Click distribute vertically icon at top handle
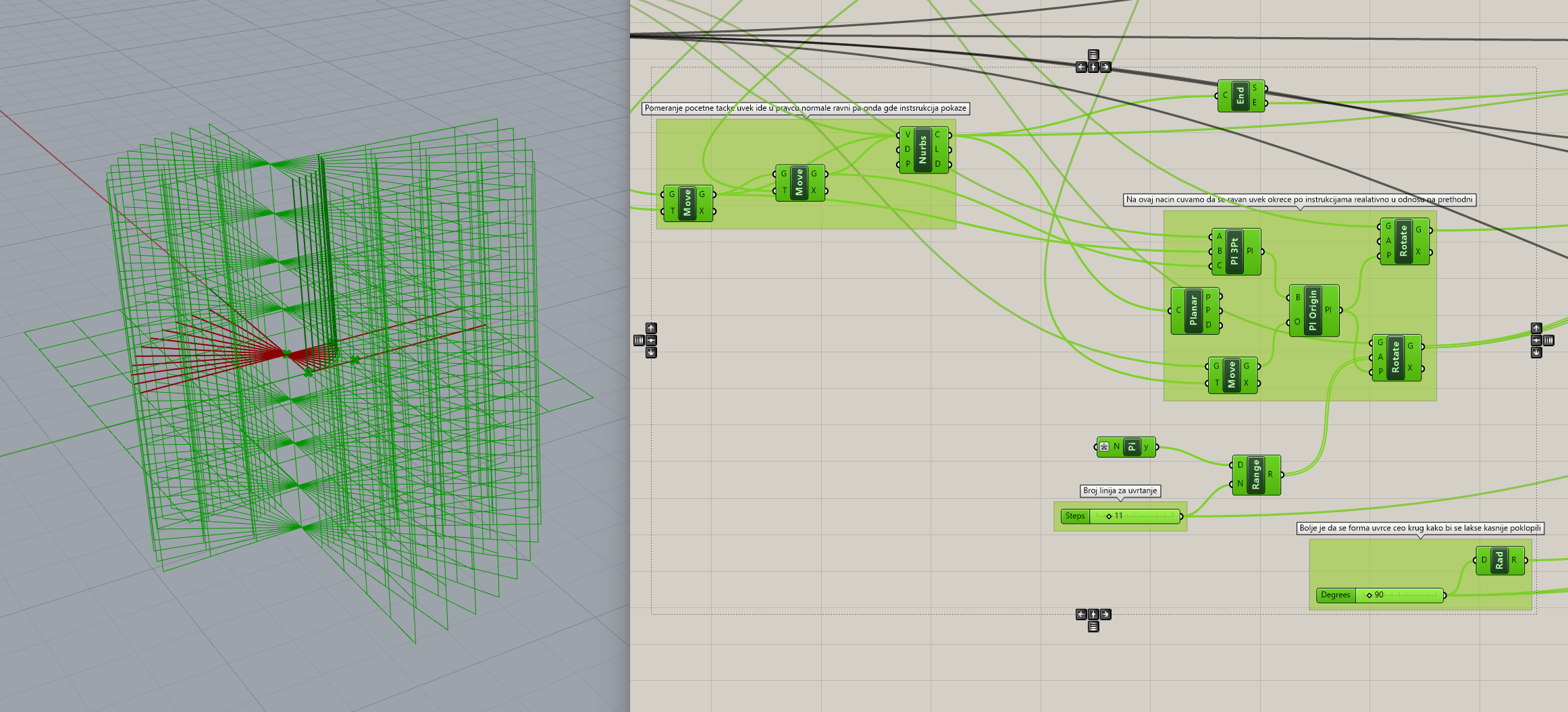Image resolution: width=1568 pixels, height=712 pixels. click(x=1093, y=55)
